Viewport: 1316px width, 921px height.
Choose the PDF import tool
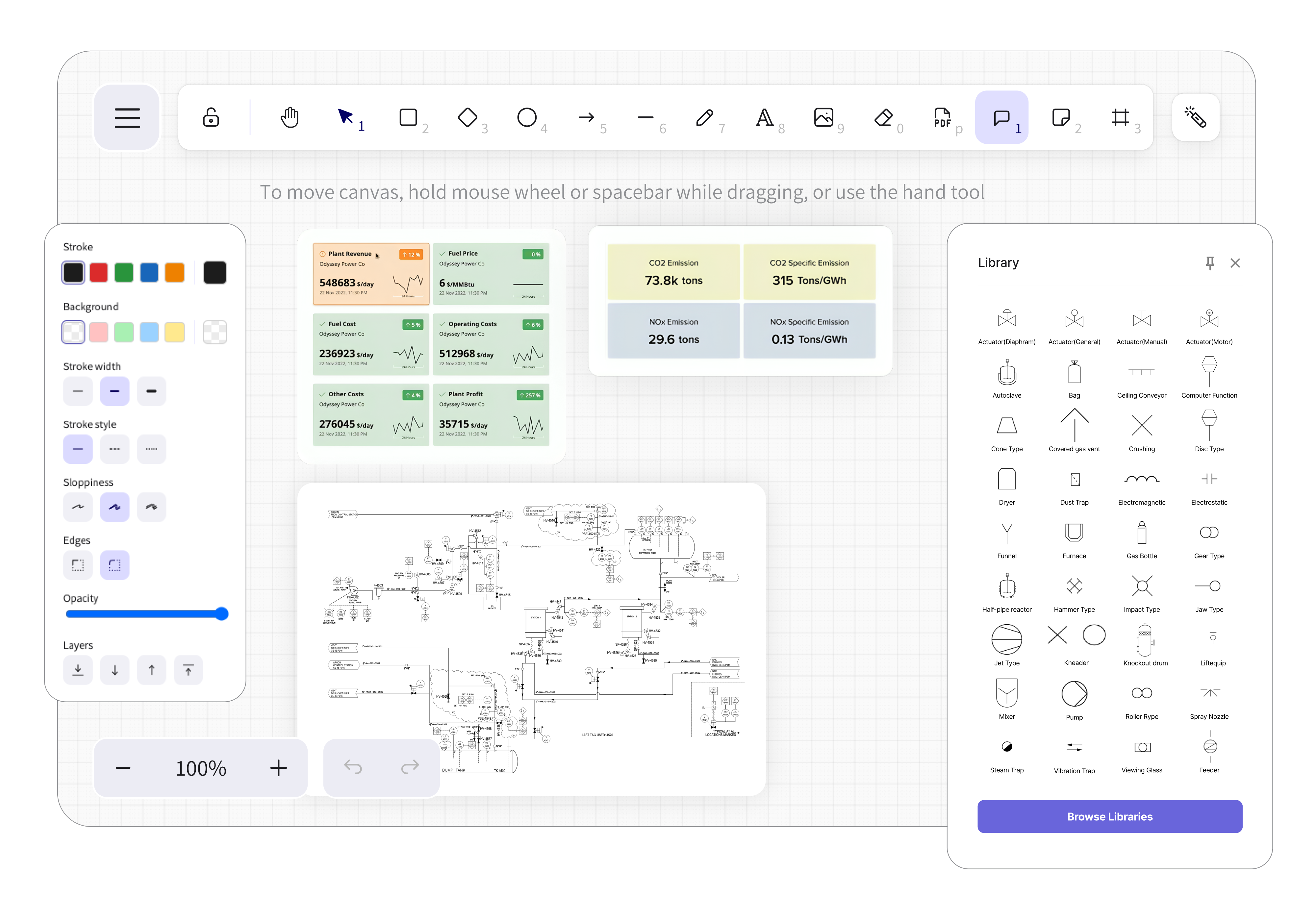[x=942, y=117]
